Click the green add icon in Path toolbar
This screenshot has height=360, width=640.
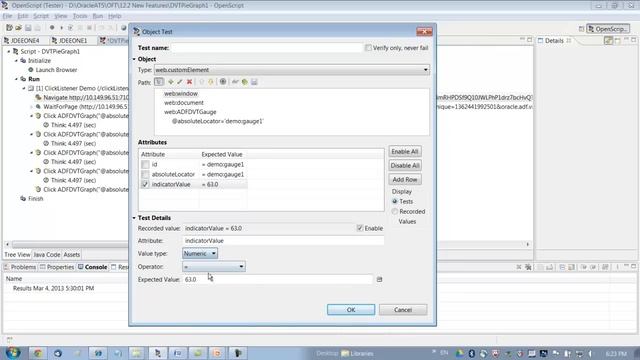[171, 82]
